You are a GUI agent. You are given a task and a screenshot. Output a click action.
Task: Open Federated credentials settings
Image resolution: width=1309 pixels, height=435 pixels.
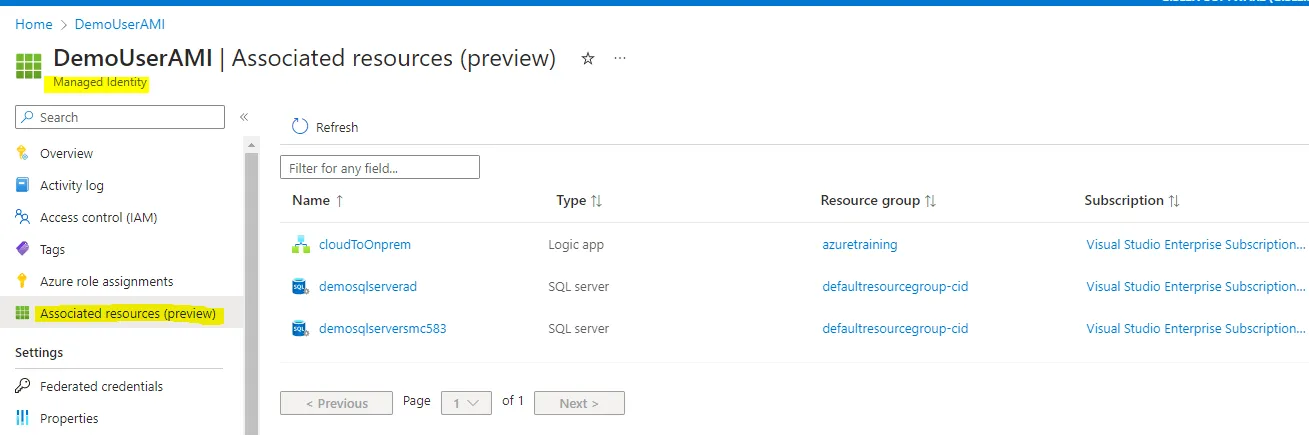coord(101,386)
